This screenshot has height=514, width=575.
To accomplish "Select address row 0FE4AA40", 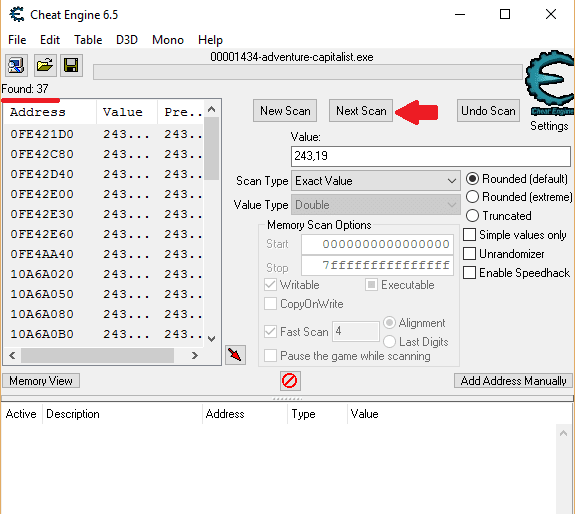I will (103, 254).
